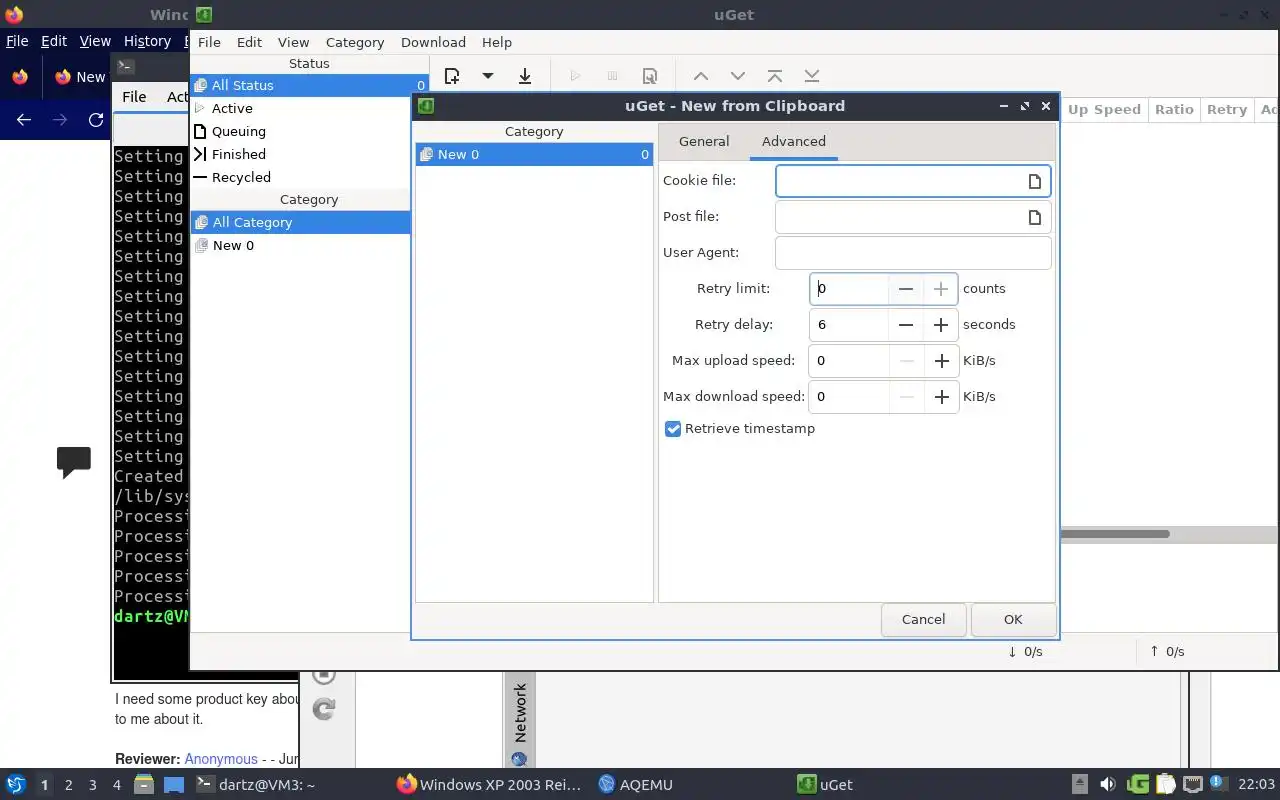Open the start menu icon in taskbar
Viewport: 1280px width, 800px height.
click(x=16, y=784)
